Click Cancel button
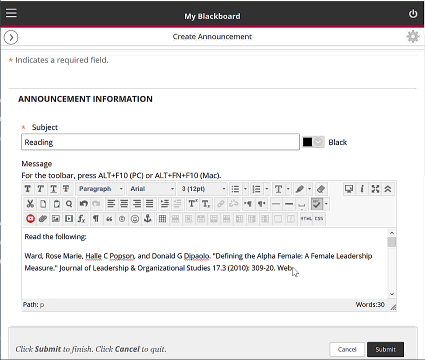Screen dimensions: 425x360 tap(347, 349)
